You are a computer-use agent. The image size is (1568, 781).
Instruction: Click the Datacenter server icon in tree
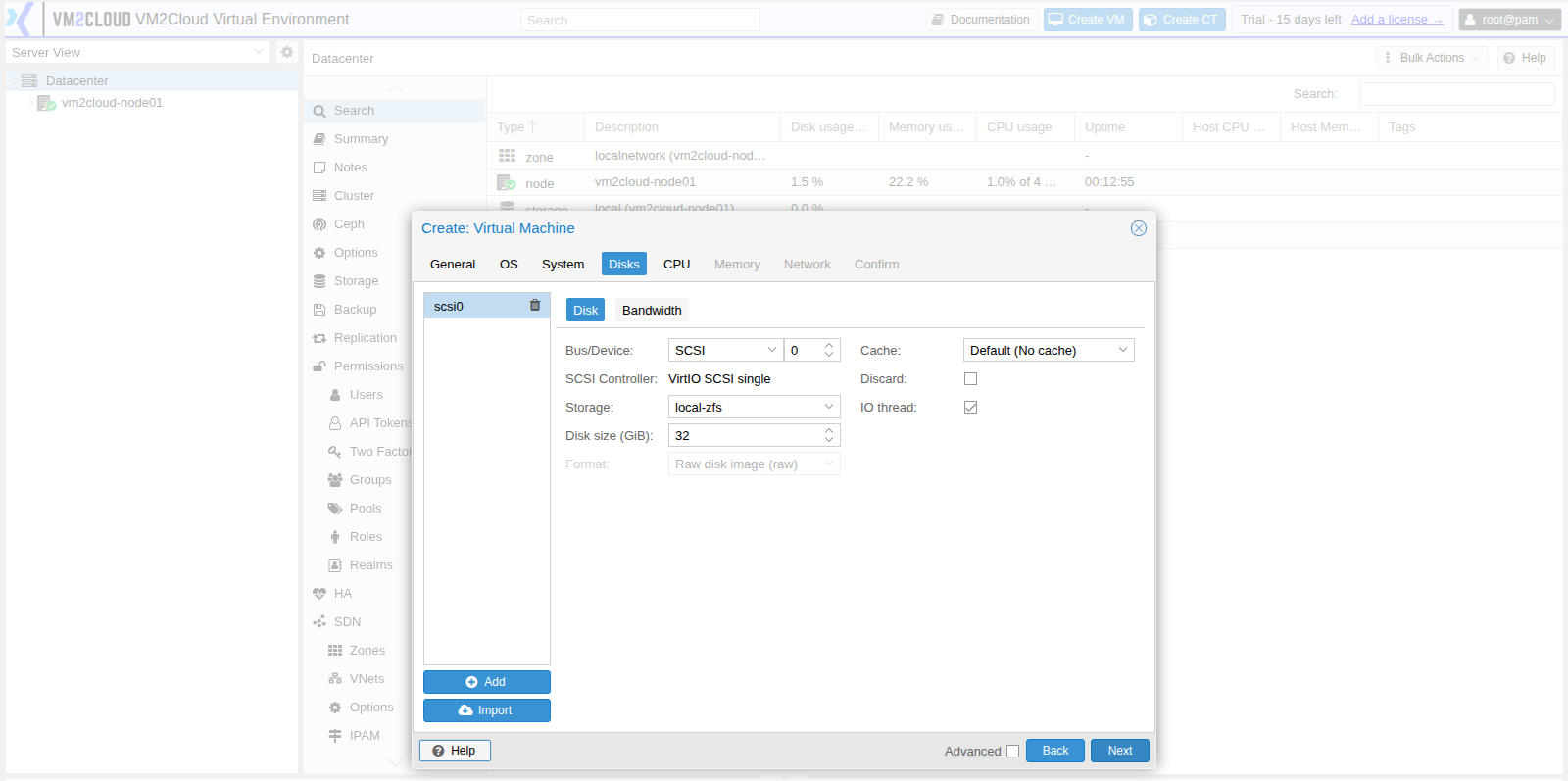coord(29,80)
